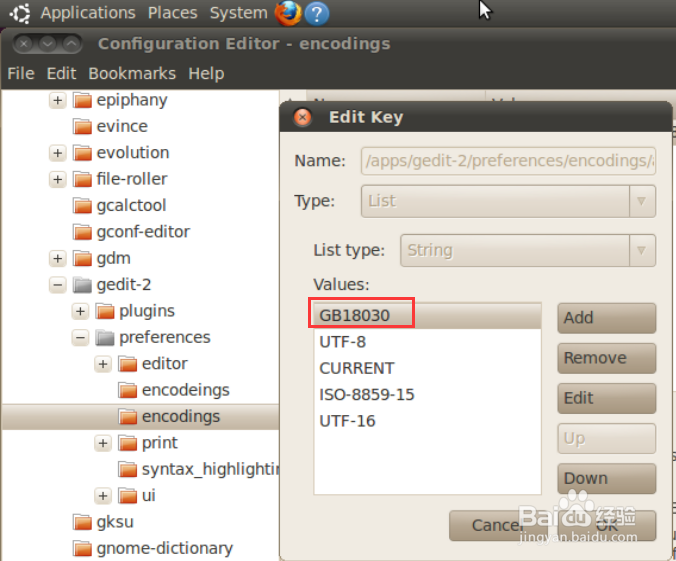Image resolution: width=676 pixels, height=561 pixels.
Task: Select the UTF-8 value
Action: (427, 342)
